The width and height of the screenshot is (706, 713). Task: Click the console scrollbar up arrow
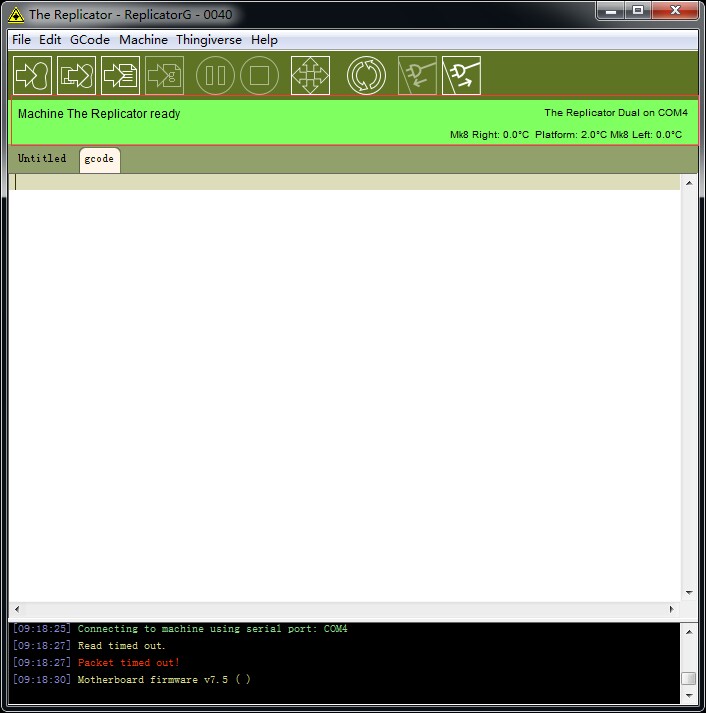(689, 632)
